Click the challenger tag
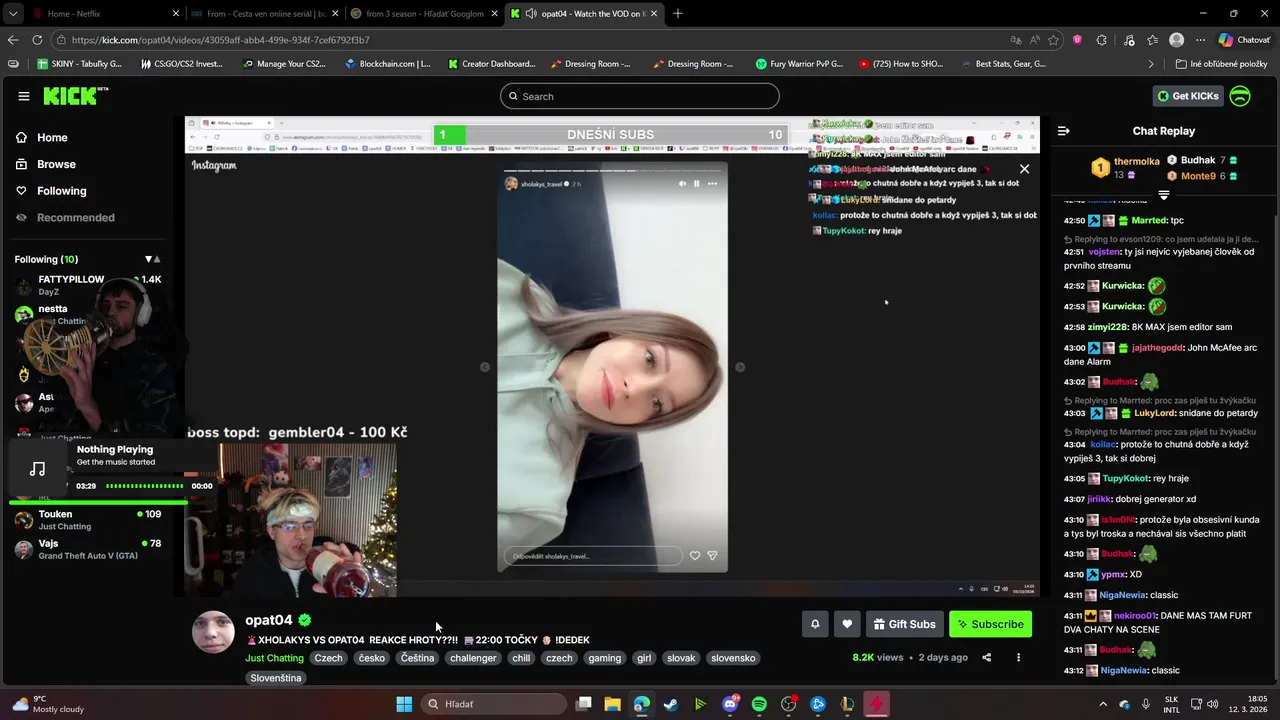 coord(473,658)
